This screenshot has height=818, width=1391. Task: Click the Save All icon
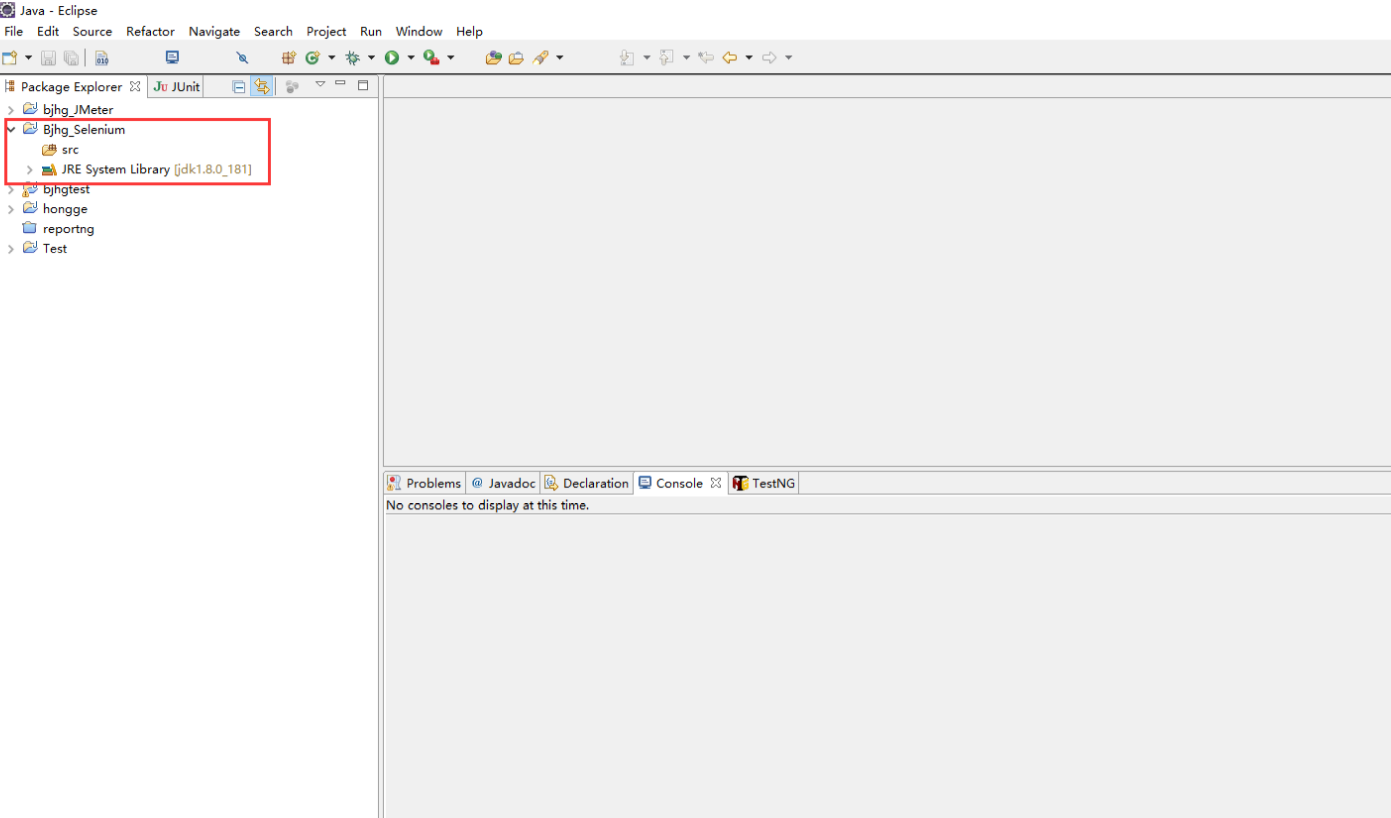[71, 58]
